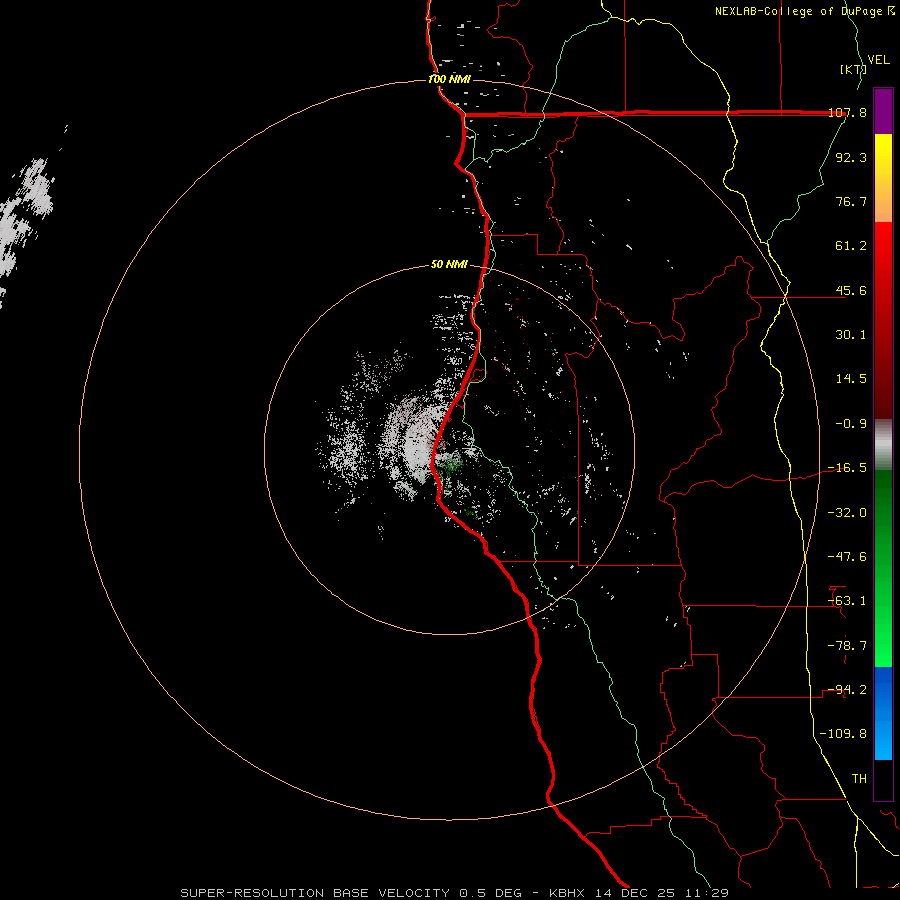Click the 76.7 legend value
The height and width of the screenshot is (900, 900).
point(851,201)
